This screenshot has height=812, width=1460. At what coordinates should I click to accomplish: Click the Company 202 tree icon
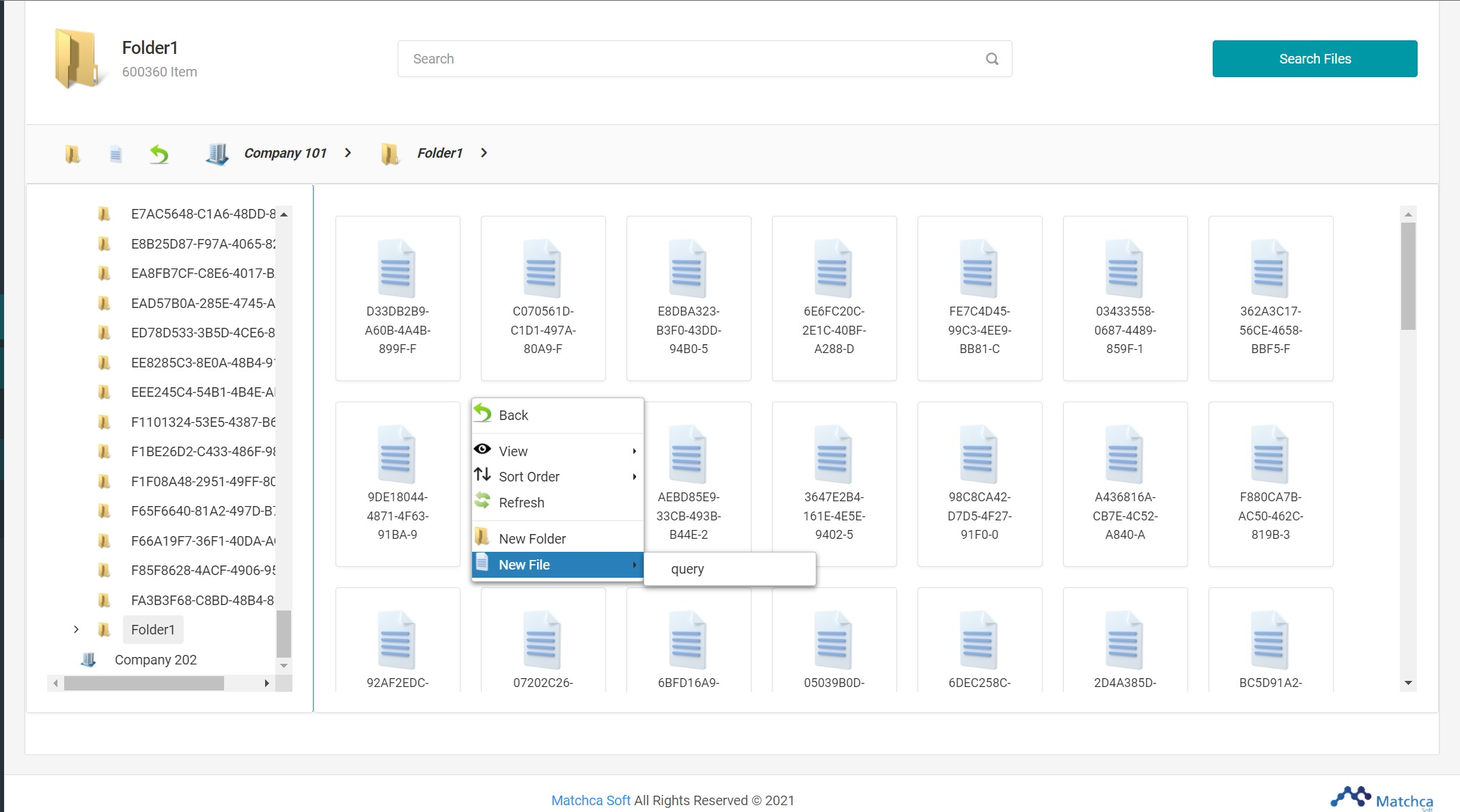(x=89, y=660)
